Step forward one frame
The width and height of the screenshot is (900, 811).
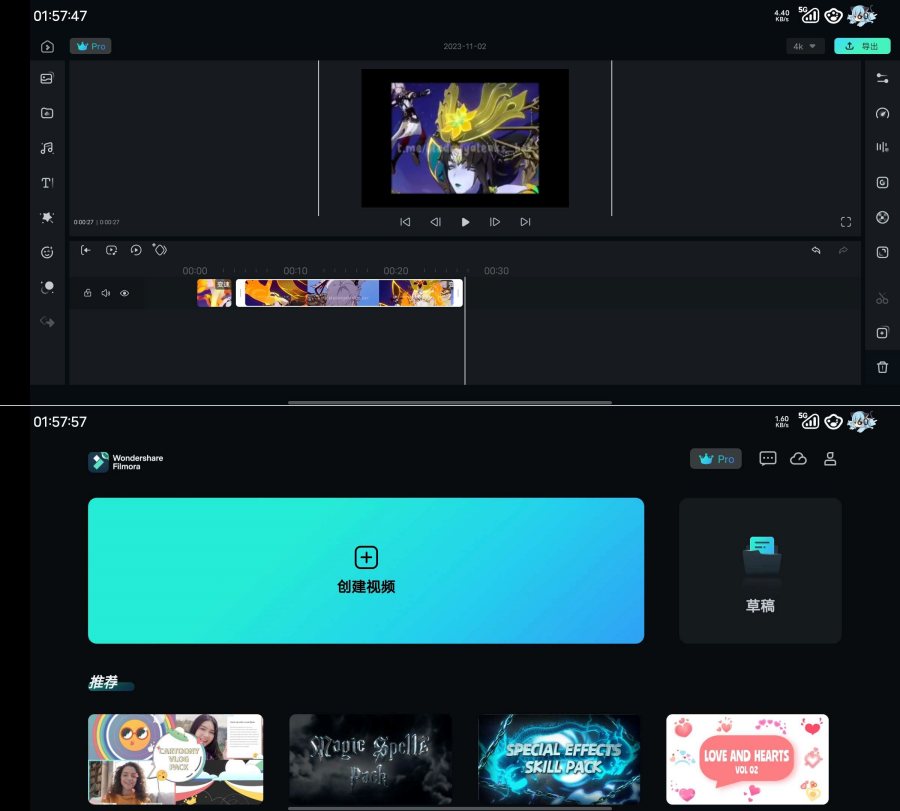(x=495, y=222)
